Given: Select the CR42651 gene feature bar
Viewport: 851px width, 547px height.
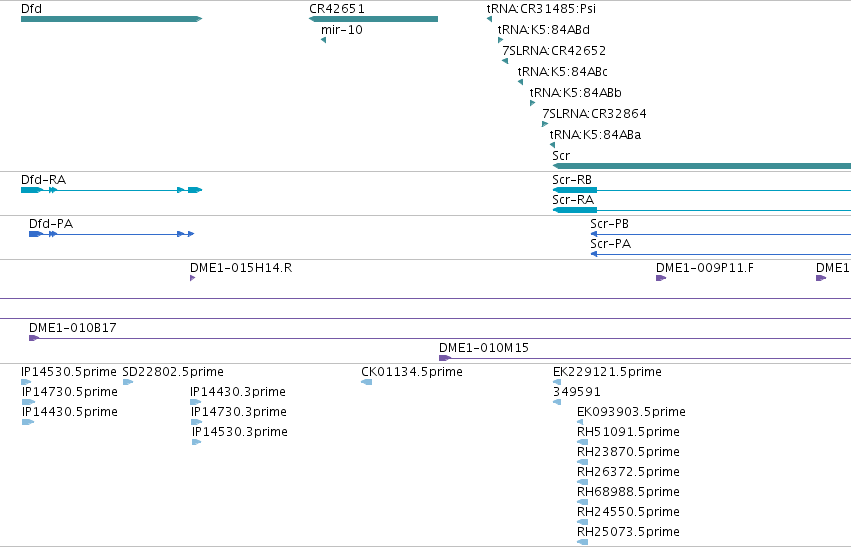Looking at the screenshot, I should point(373,19).
